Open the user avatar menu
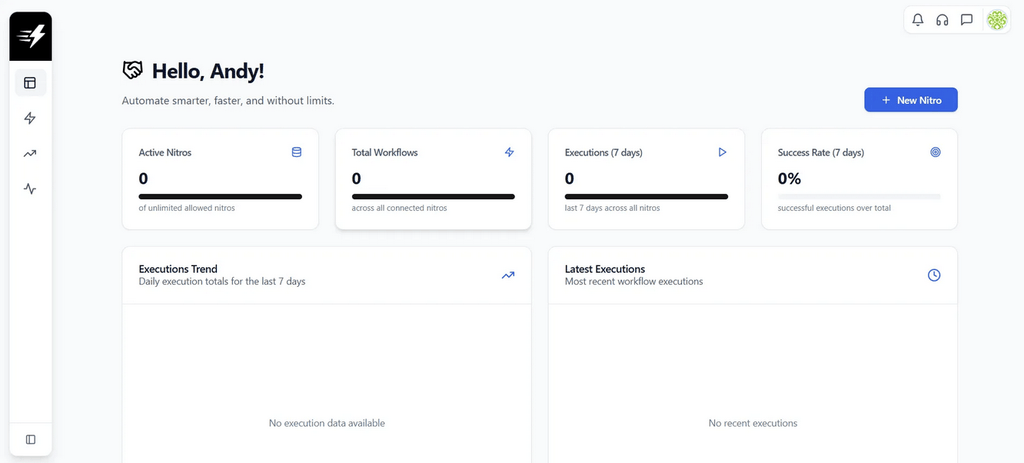 [x=996, y=19]
